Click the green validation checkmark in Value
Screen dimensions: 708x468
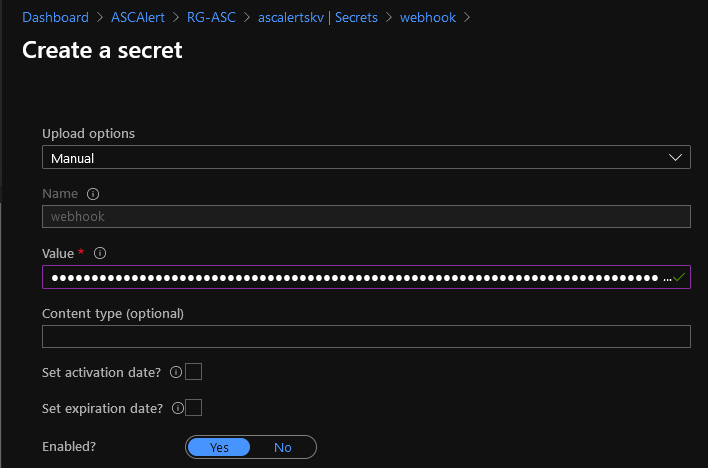pos(680,277)
